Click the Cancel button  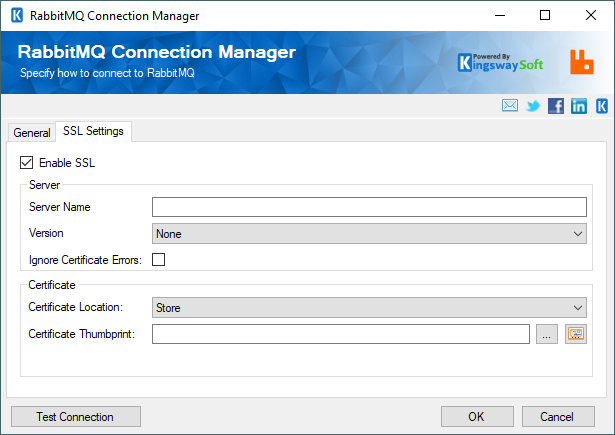pos(558,417)
